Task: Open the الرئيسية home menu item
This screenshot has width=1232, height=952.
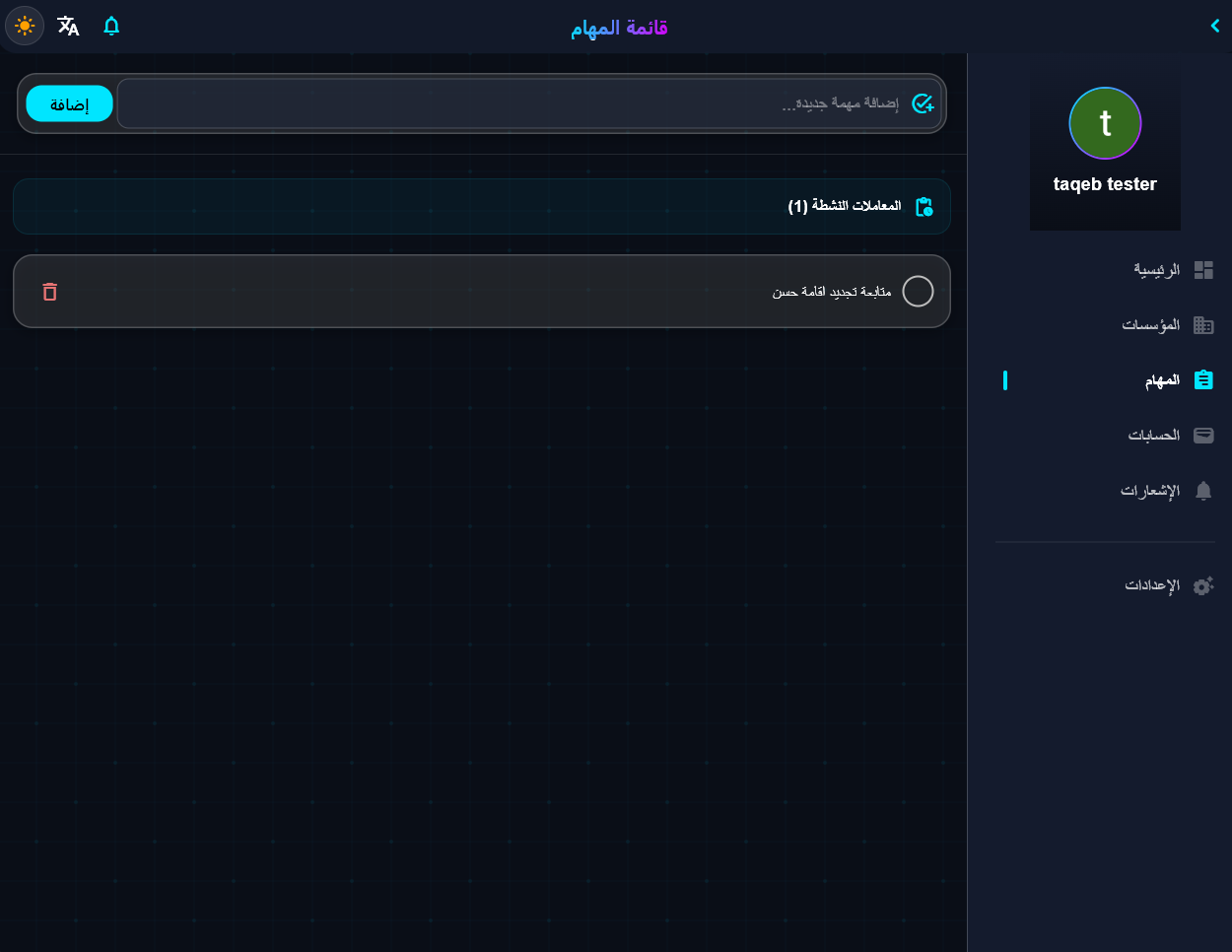Action: 1105,270
